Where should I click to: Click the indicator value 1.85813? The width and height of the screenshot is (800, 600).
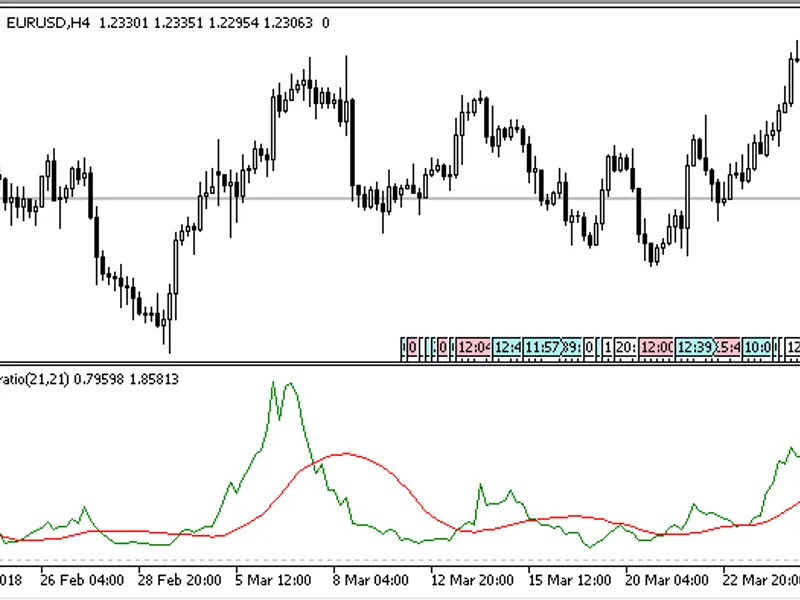[x=154, y=379]
